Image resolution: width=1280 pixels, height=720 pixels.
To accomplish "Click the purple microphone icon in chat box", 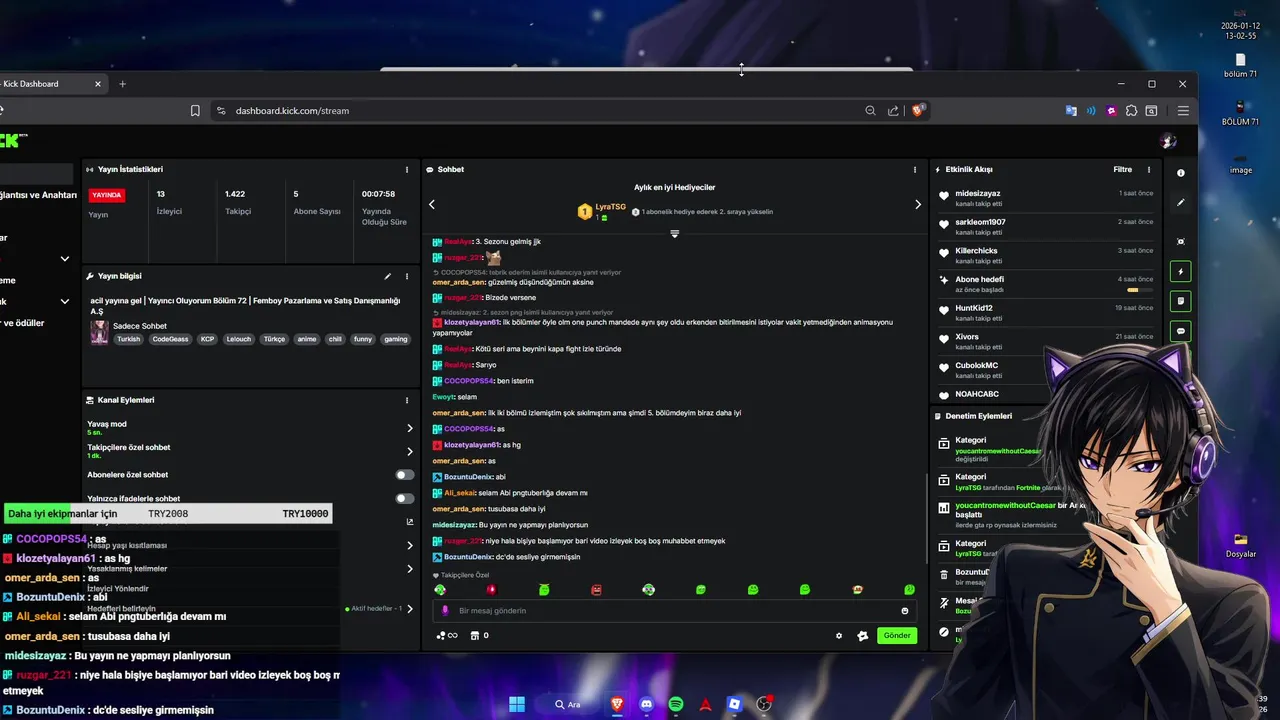I will (445, 611).
